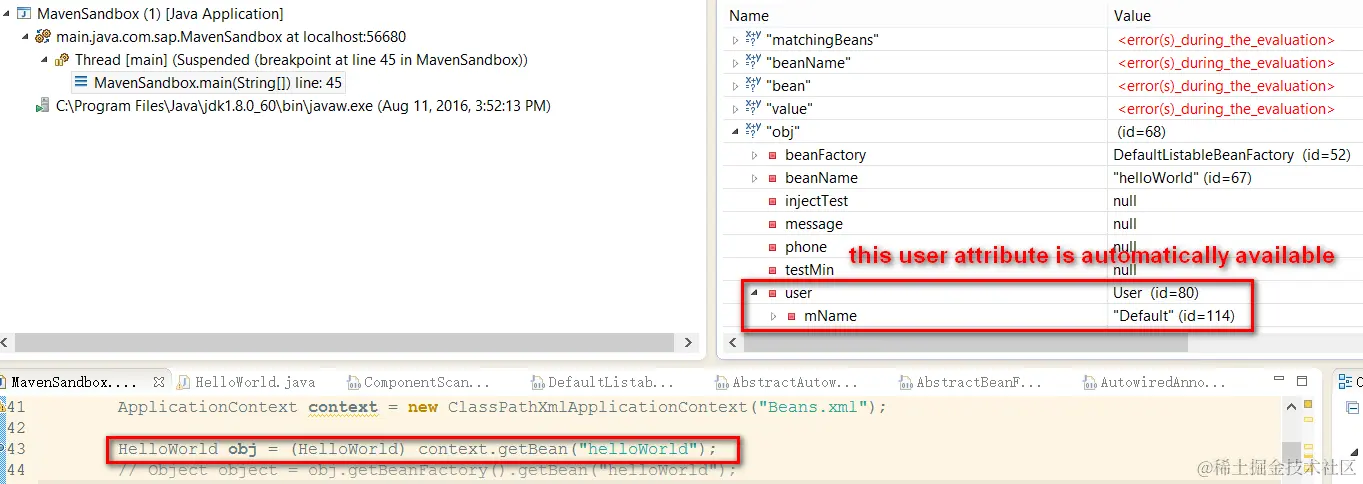1363x484 pixels.
Task: Expand the "matchingBeans" expression
Action: coord(736,40)
